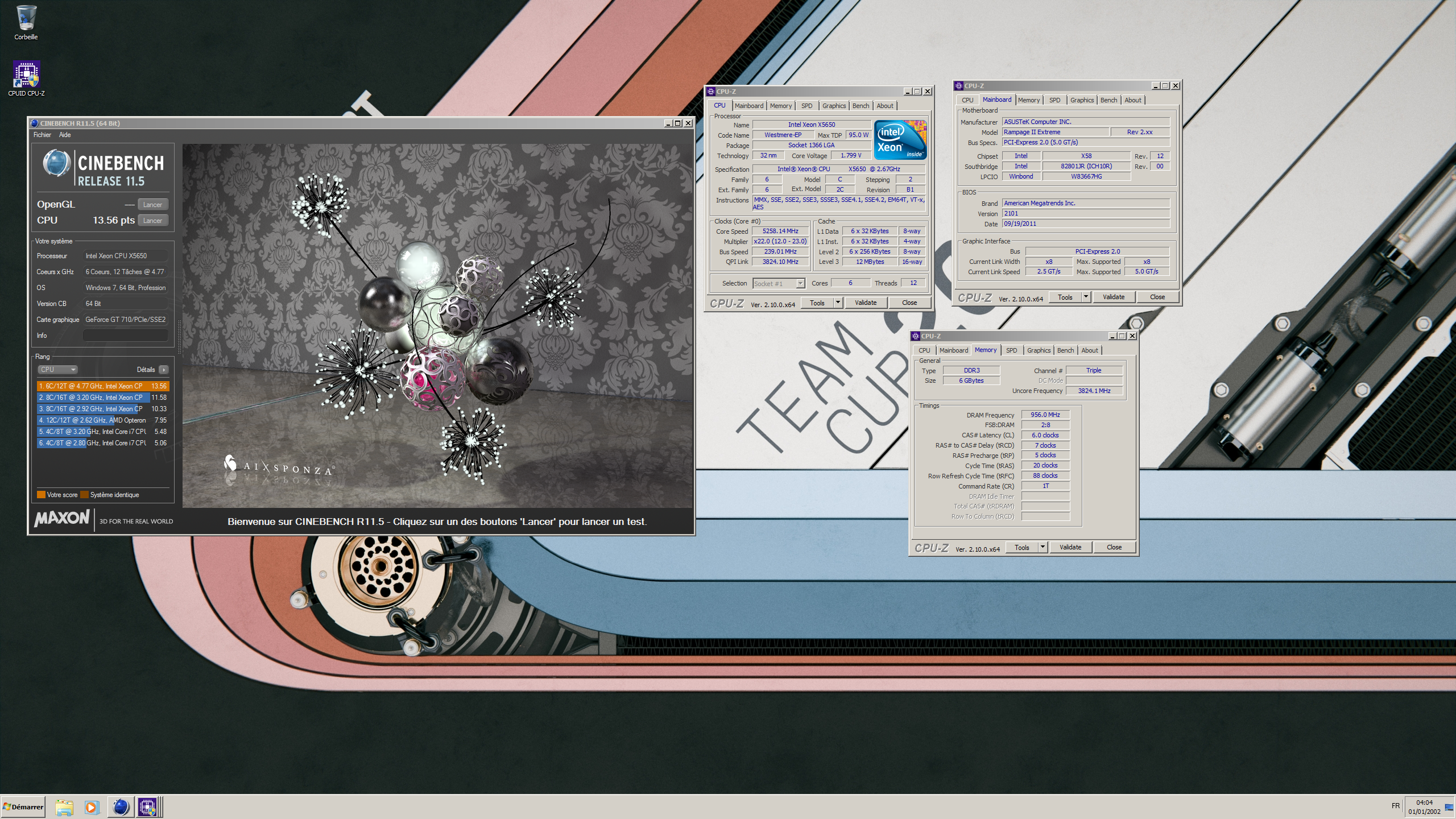
Task: Select ranking row 3 with score 10.33
Action: (x=103, y=409)
